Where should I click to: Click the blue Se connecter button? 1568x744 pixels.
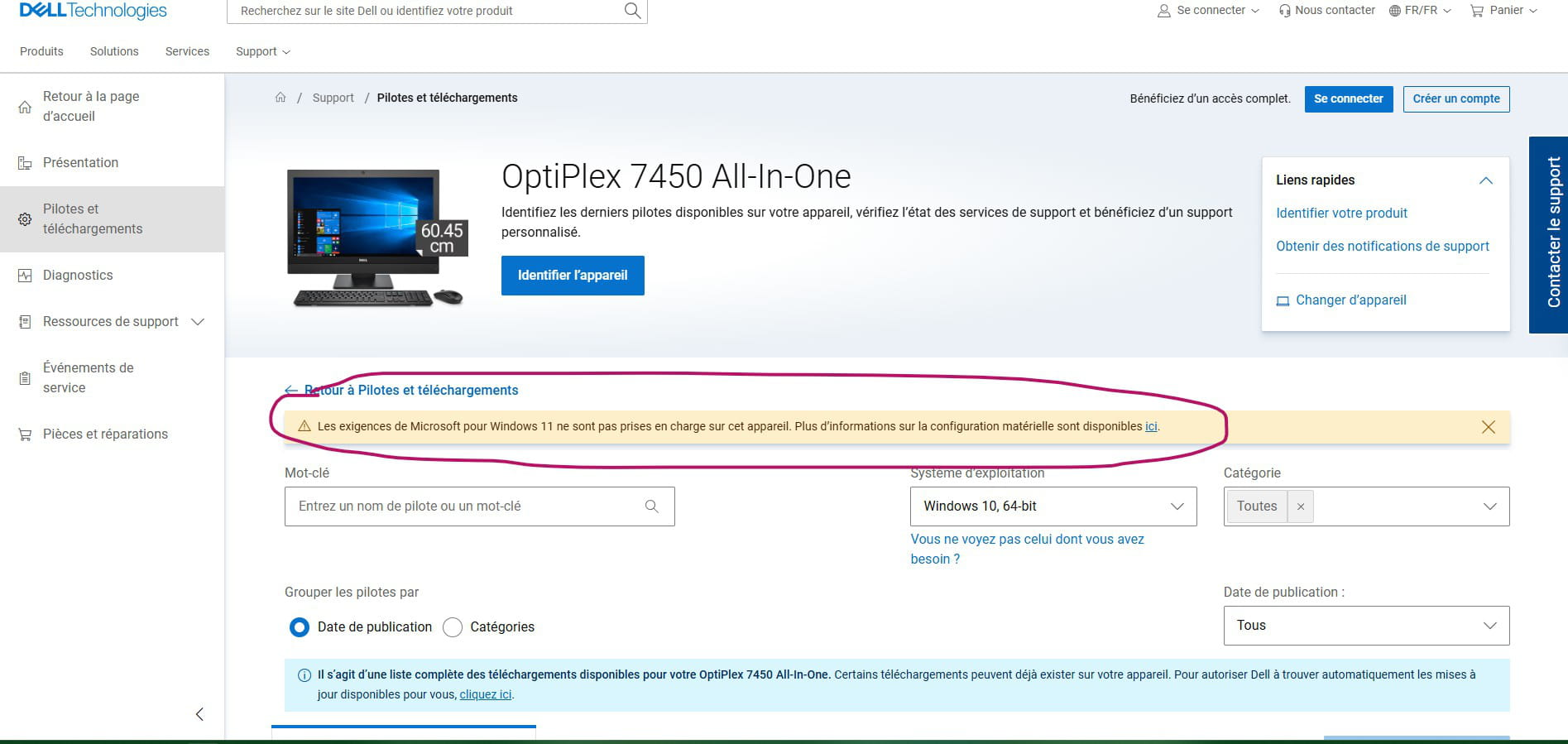[1349, 99]
